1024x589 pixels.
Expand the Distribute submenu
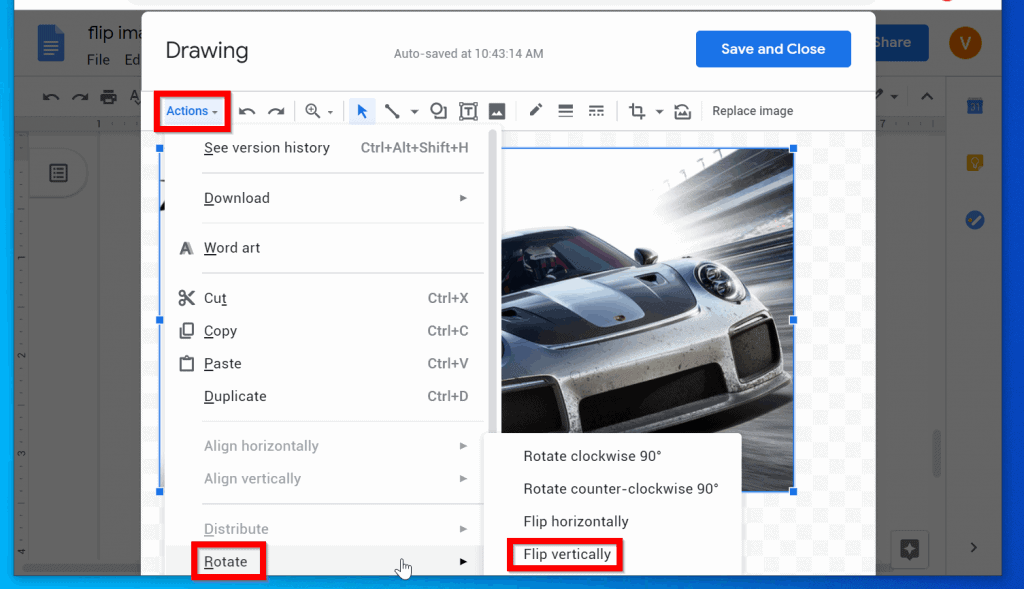327,529
